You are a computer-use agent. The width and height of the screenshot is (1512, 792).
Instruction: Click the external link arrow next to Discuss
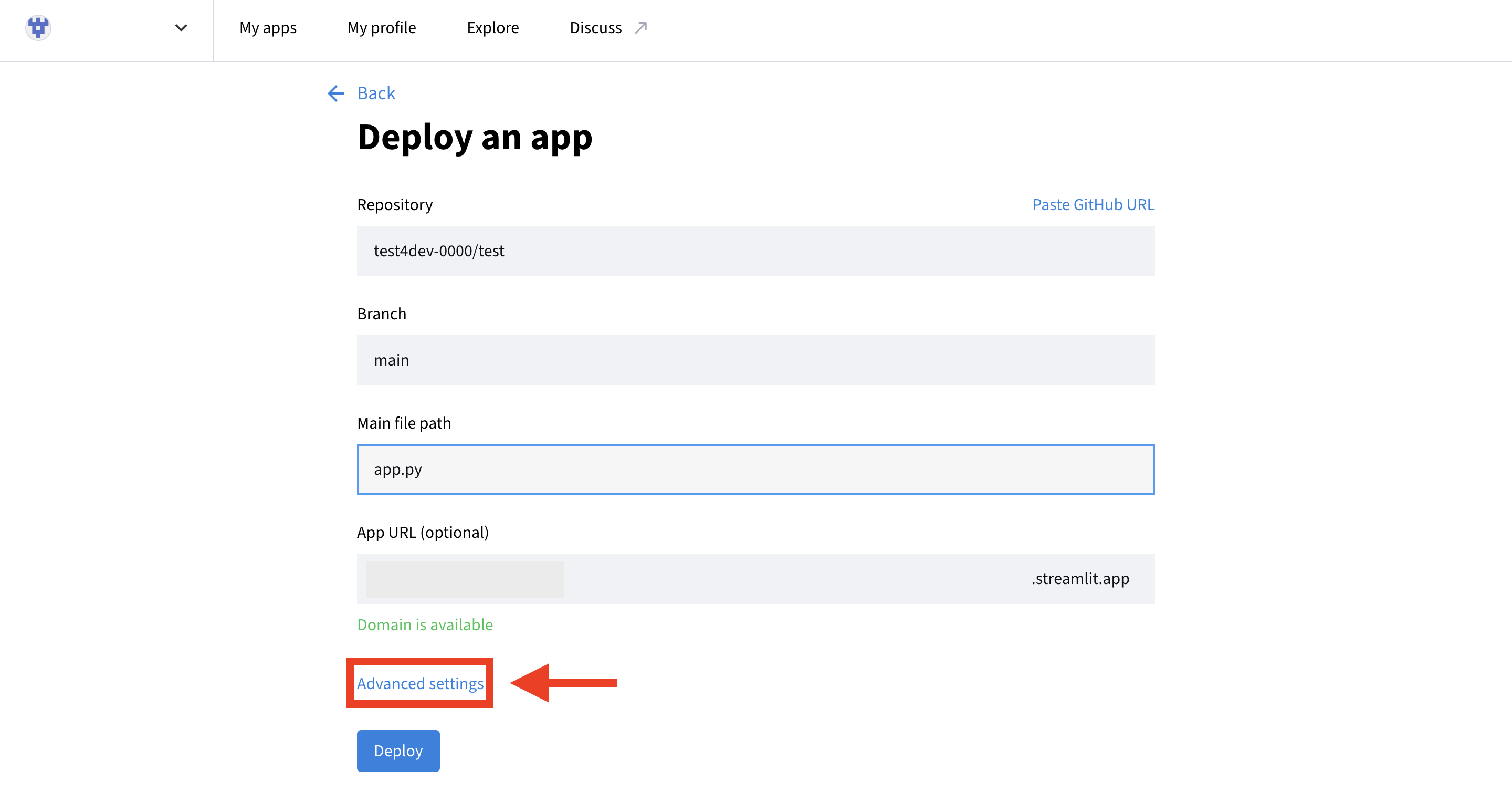tap(640, 26)
